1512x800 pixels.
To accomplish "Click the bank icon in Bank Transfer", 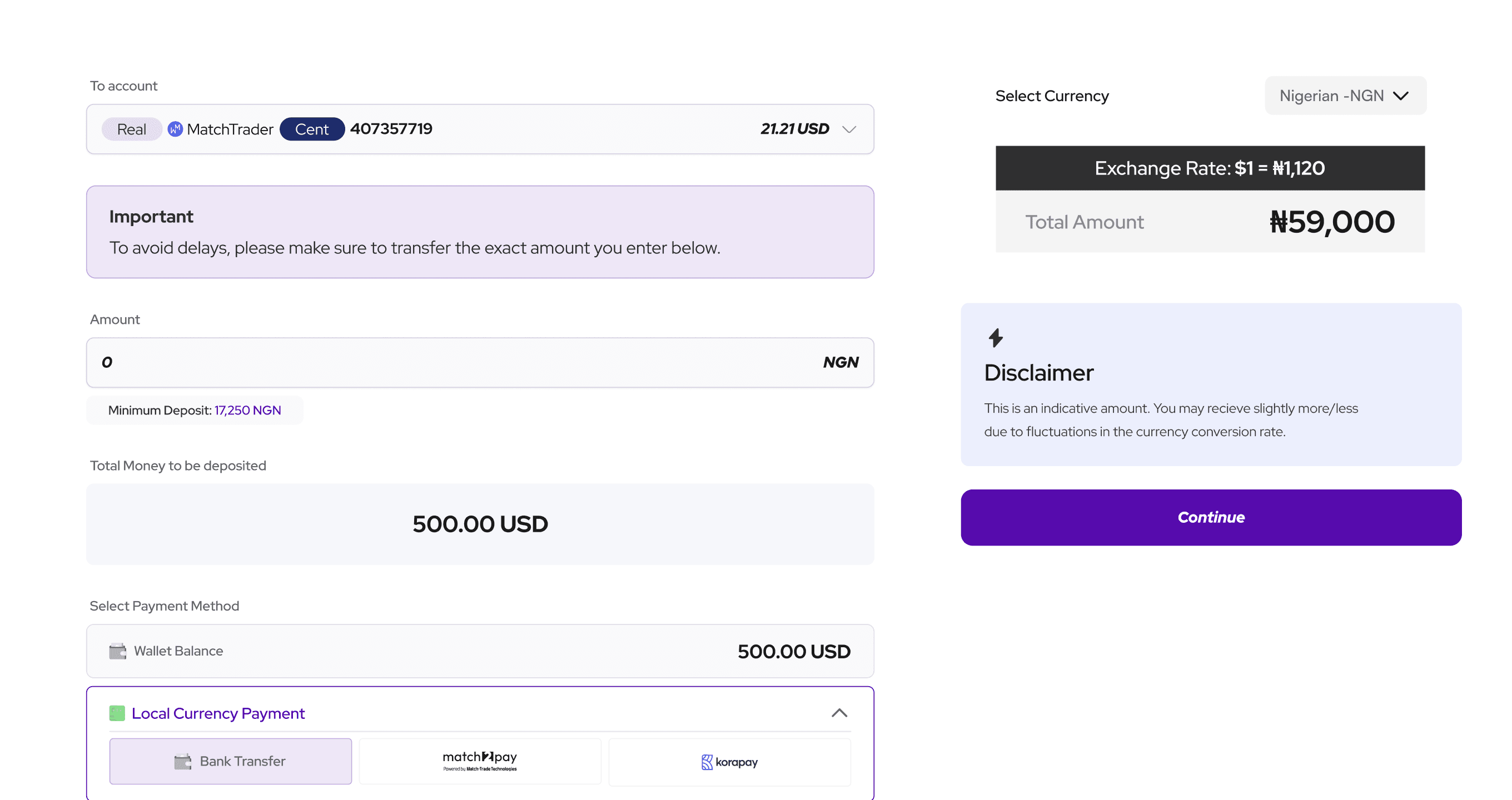I will click(x=183, y=761).
